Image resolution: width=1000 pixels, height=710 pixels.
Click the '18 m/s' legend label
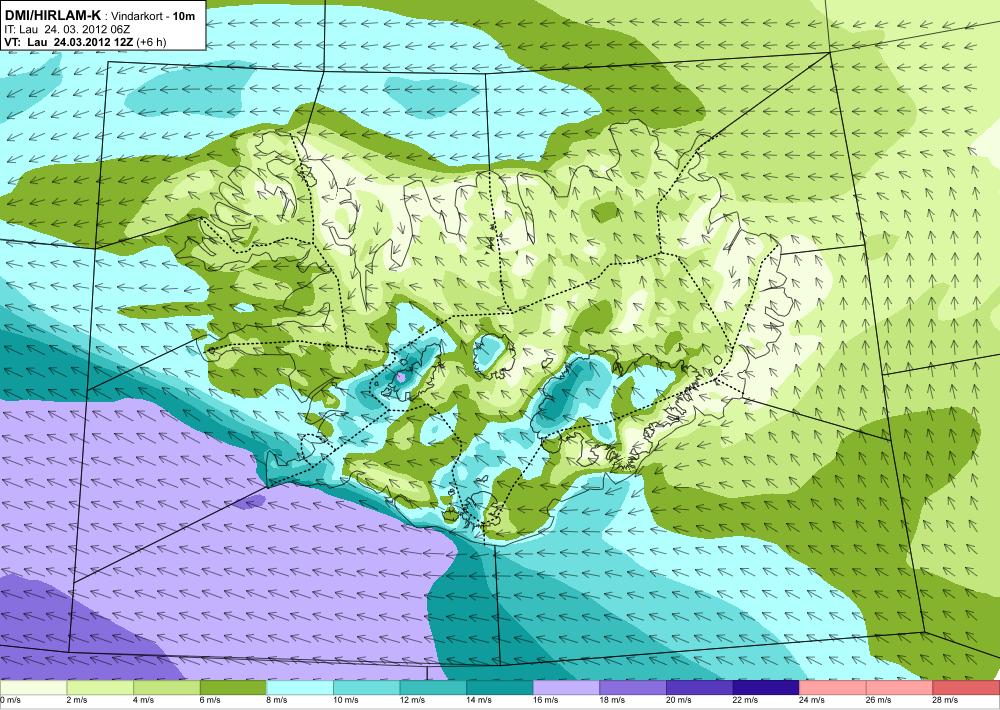pos(612,700)
